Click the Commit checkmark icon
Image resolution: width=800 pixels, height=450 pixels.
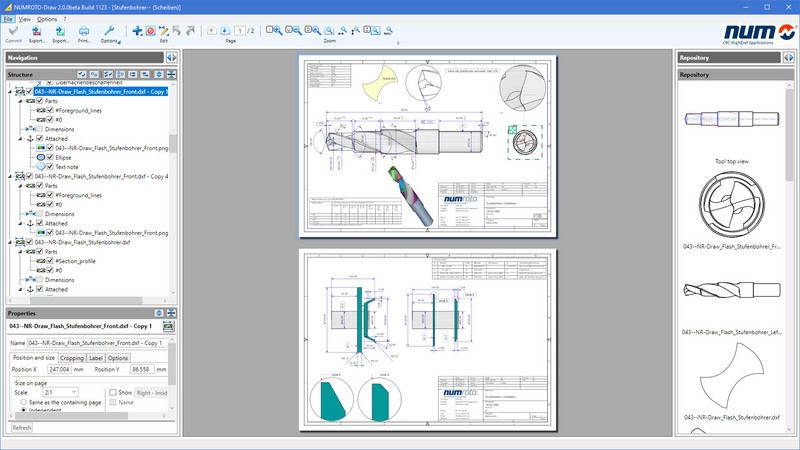(12, 33)
